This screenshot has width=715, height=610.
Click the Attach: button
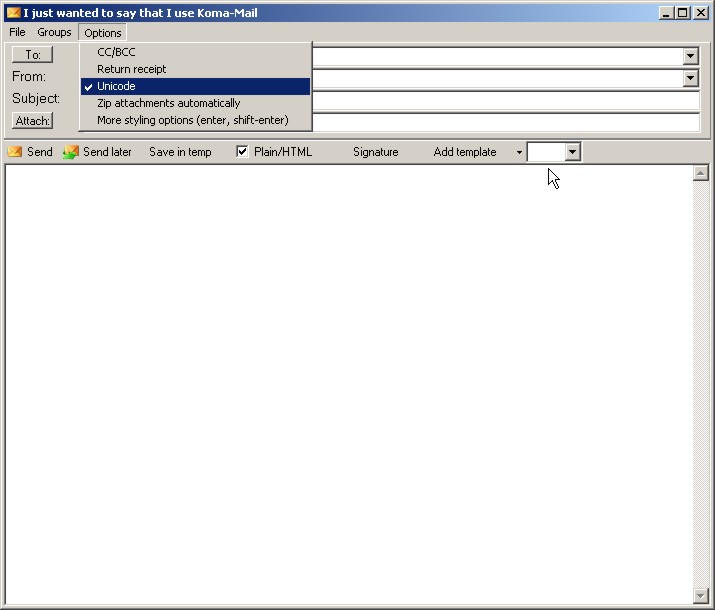[32, 121]
